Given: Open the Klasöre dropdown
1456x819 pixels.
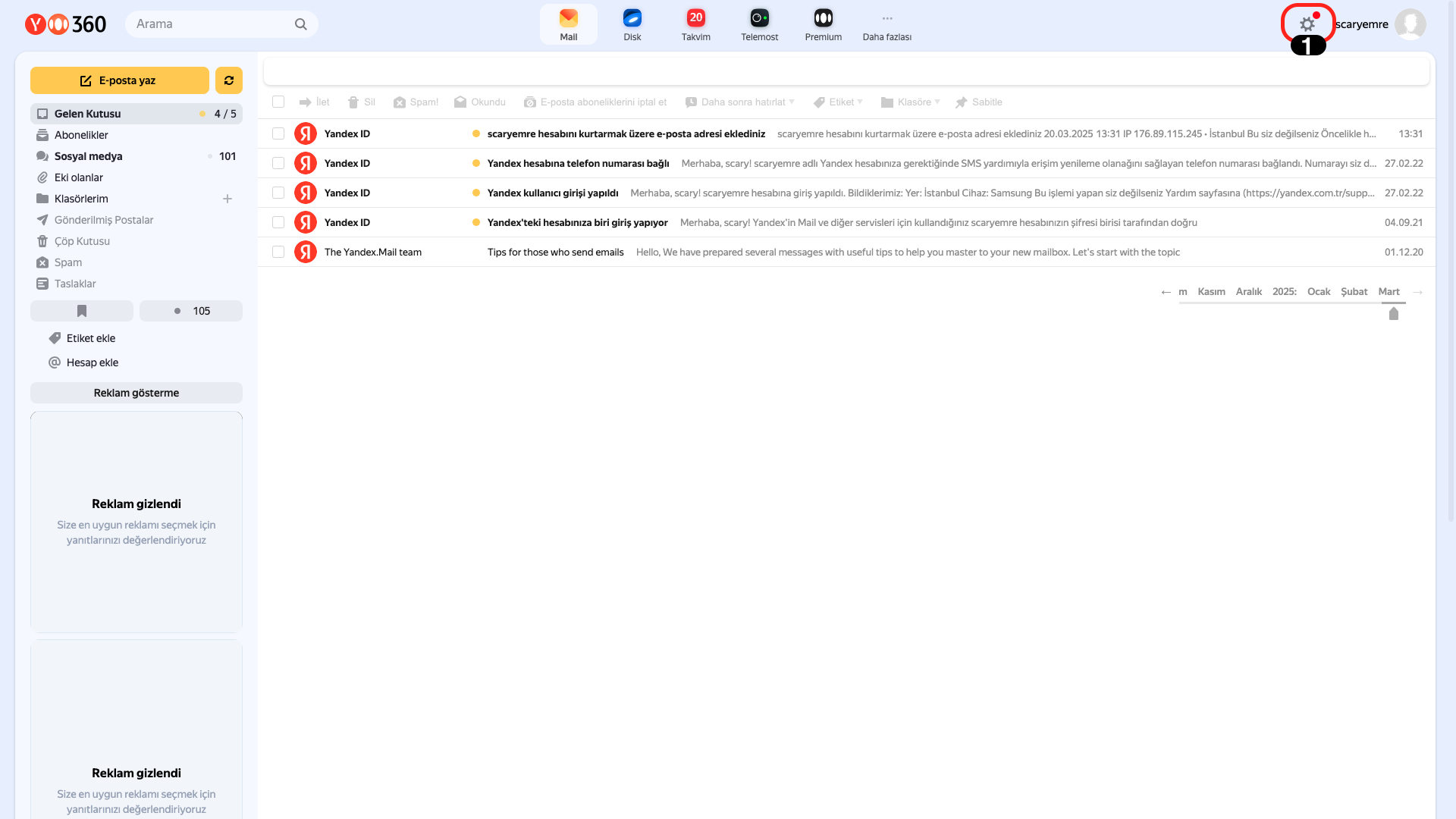Looking at the screenshot, I should click(910, 102).
